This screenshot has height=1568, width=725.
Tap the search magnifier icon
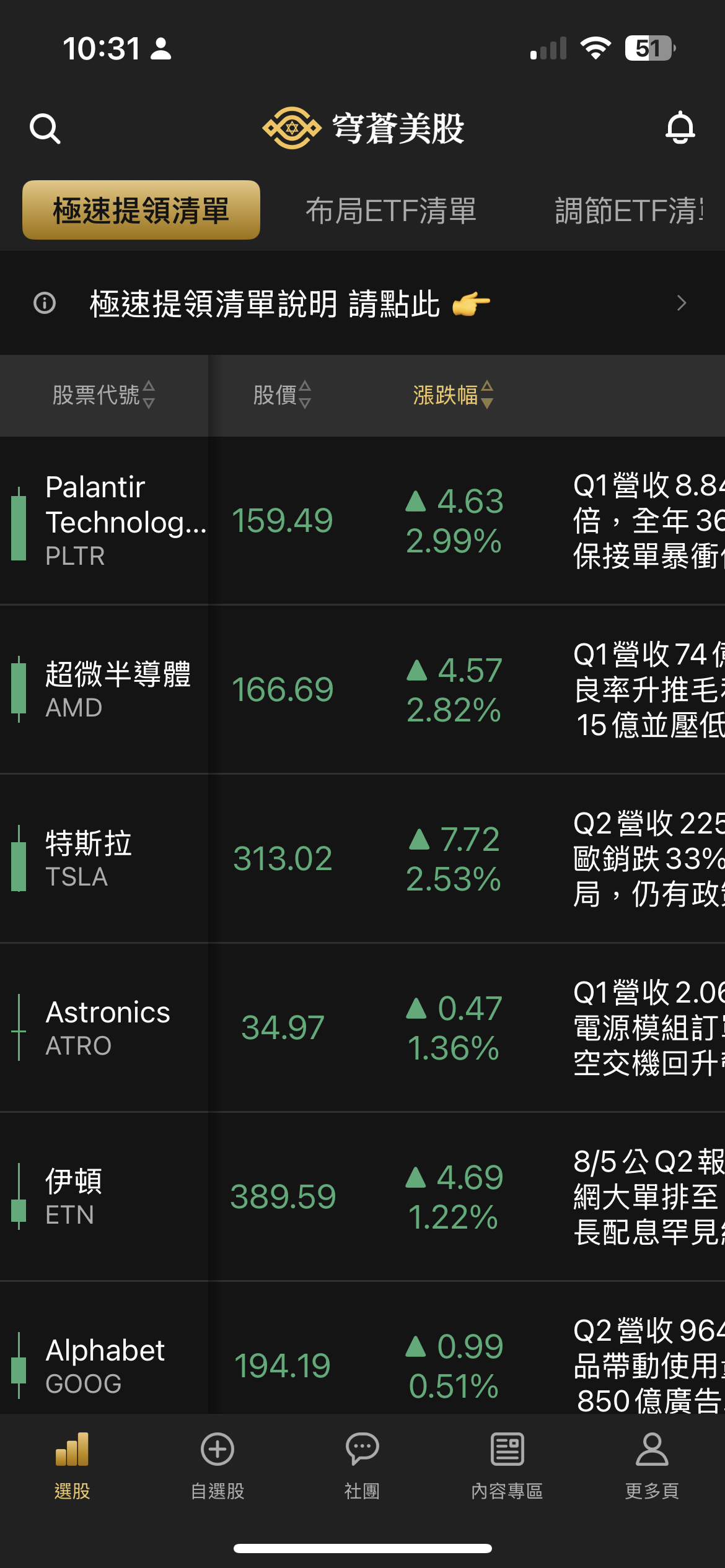45,129
